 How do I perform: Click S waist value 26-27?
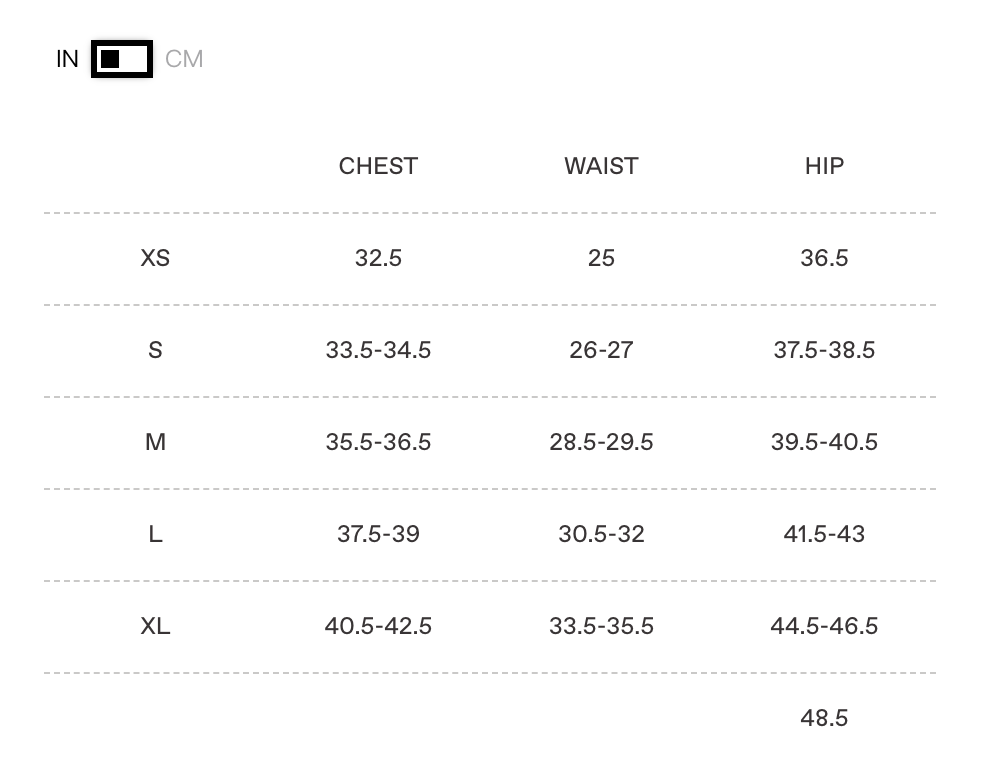point(601,350)
